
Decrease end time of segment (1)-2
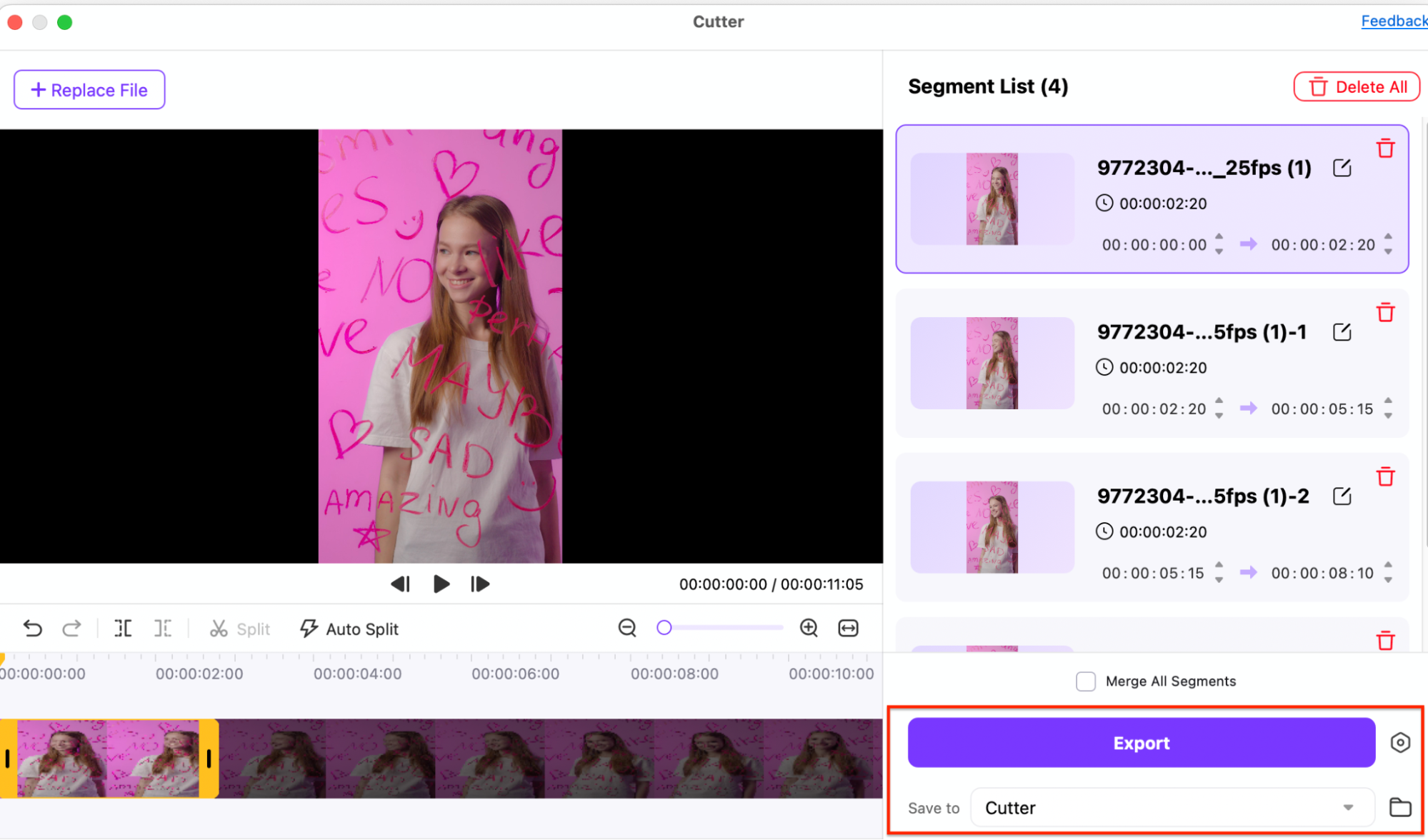click(x=1388, y=580)
